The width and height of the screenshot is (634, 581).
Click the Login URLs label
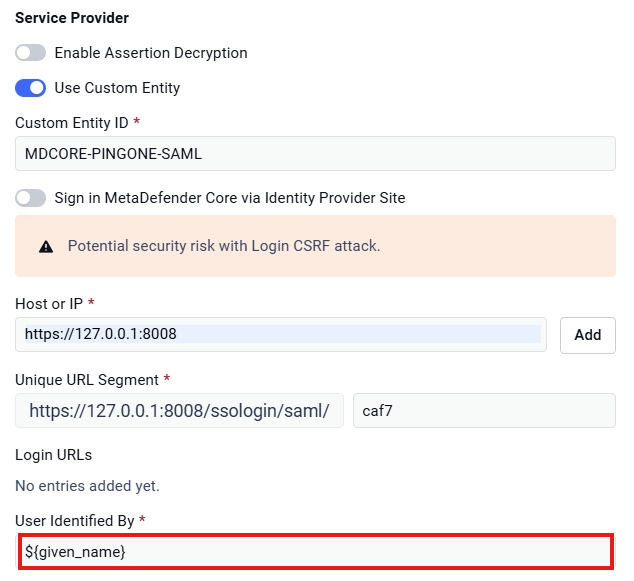53,455
